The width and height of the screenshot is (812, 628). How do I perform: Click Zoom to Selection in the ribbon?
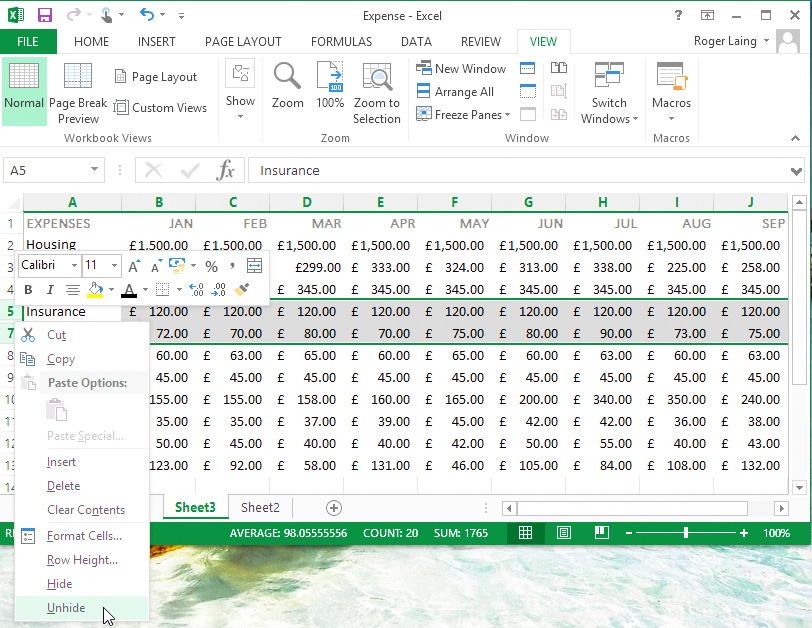(377, 92)
